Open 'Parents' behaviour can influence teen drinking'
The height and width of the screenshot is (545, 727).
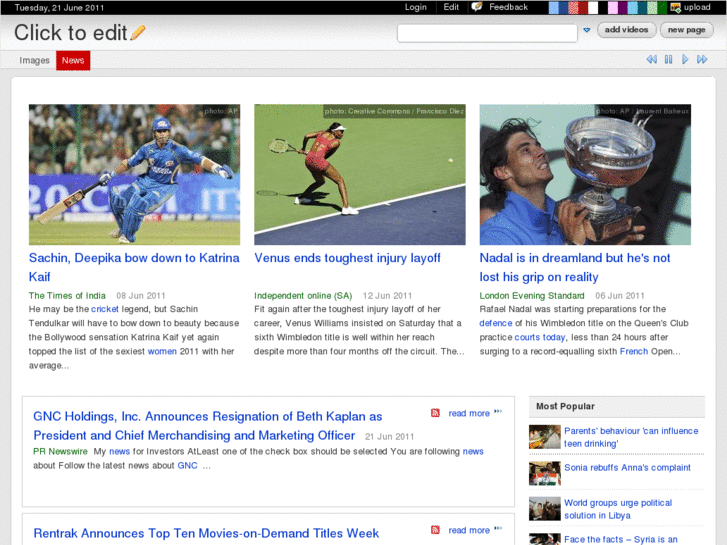(631, 437)
